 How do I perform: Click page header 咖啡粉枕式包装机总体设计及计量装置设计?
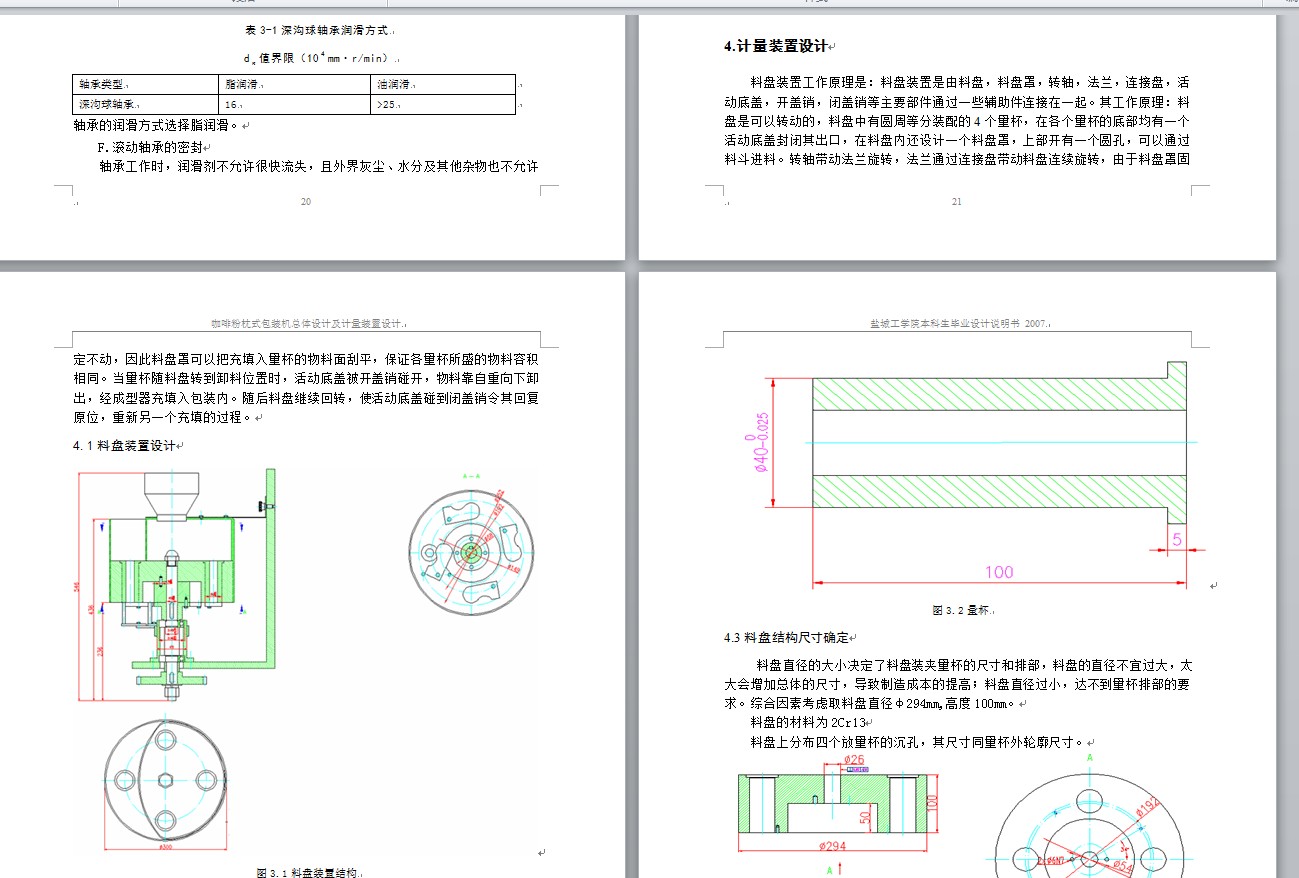point(309,324)
